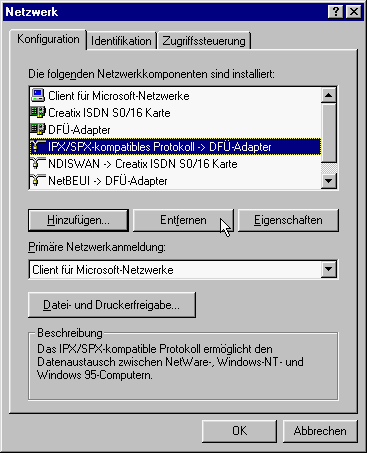
Task: Open Datei- und Druckerfreigabe... dialog
Action: click(112, 305)
